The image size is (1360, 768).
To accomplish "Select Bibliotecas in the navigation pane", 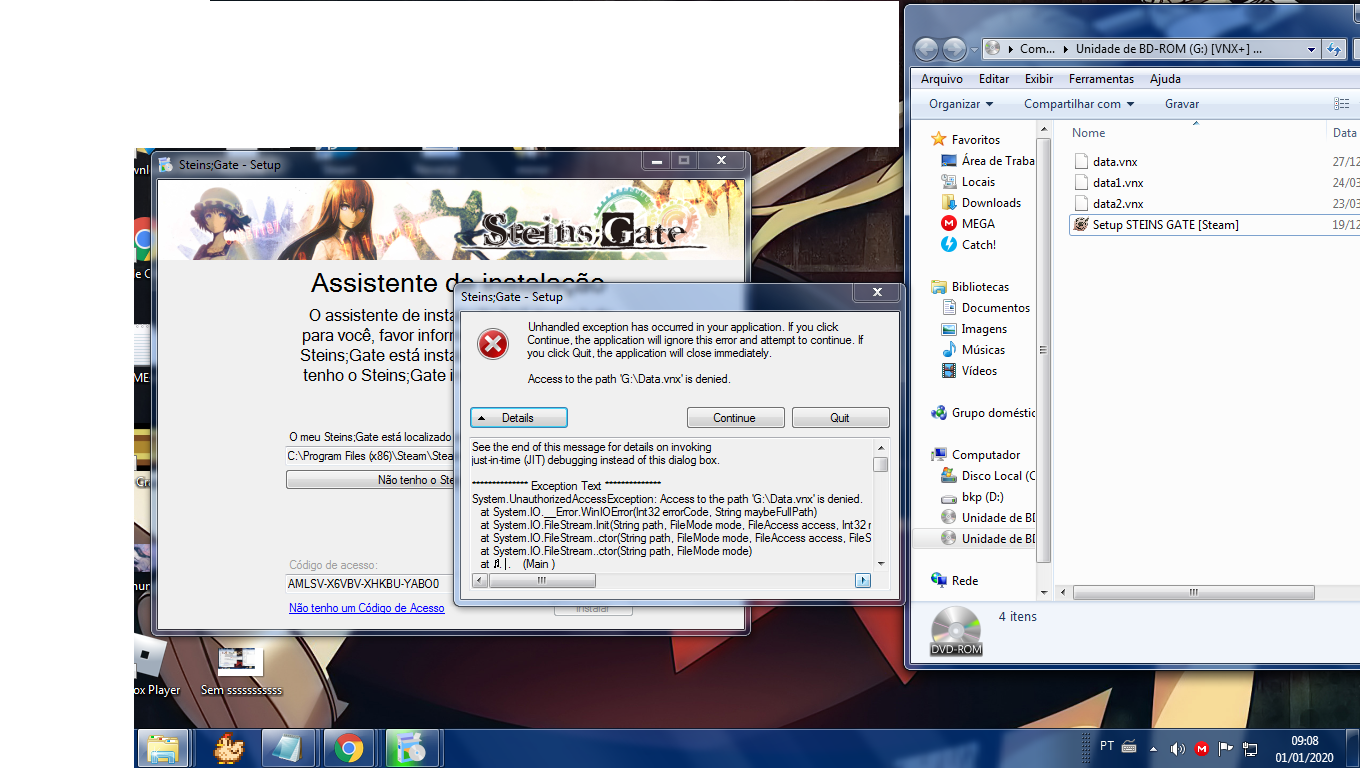I will click(x=969, y=287).
